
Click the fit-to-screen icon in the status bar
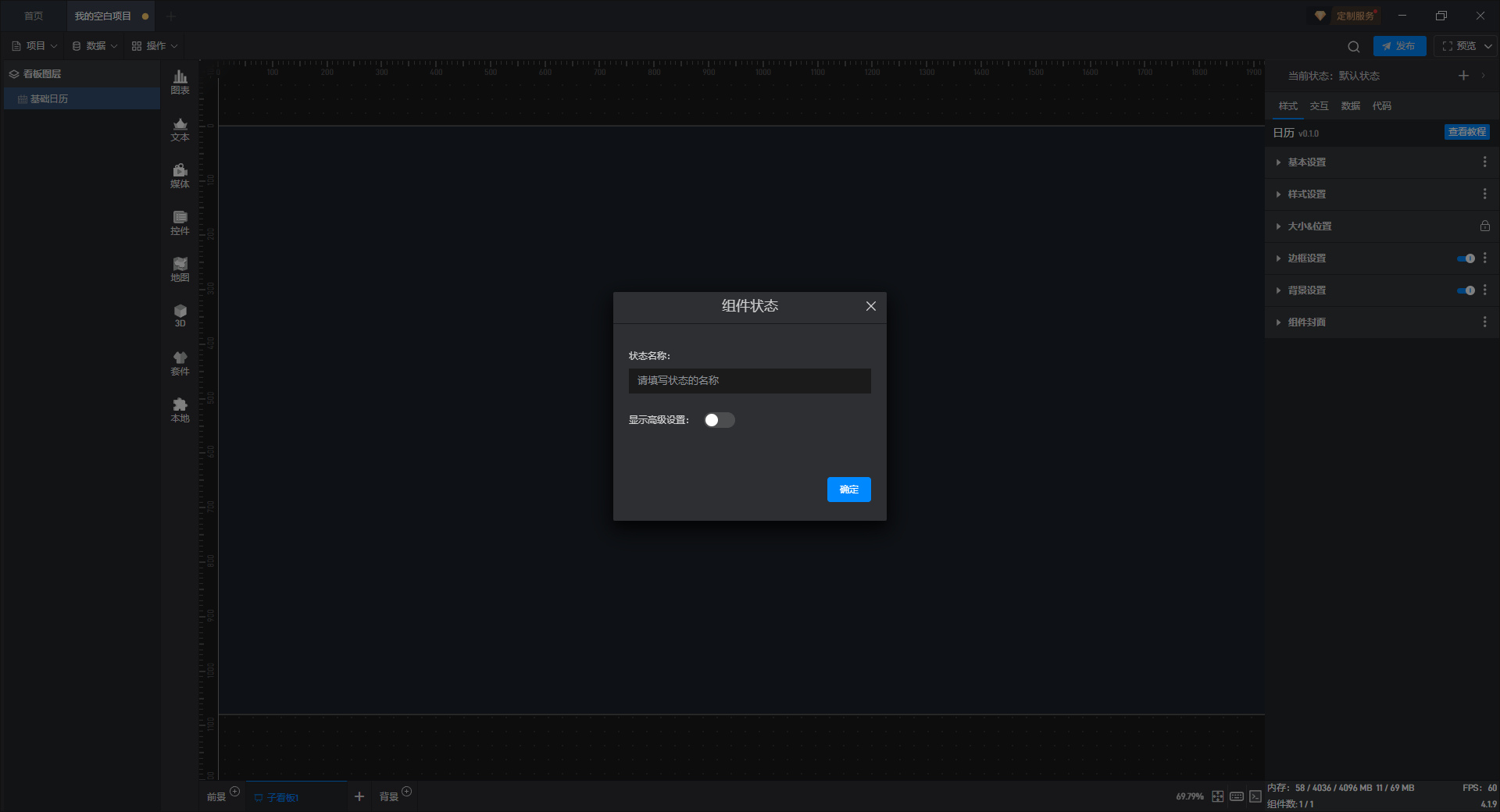point(1218,796)
